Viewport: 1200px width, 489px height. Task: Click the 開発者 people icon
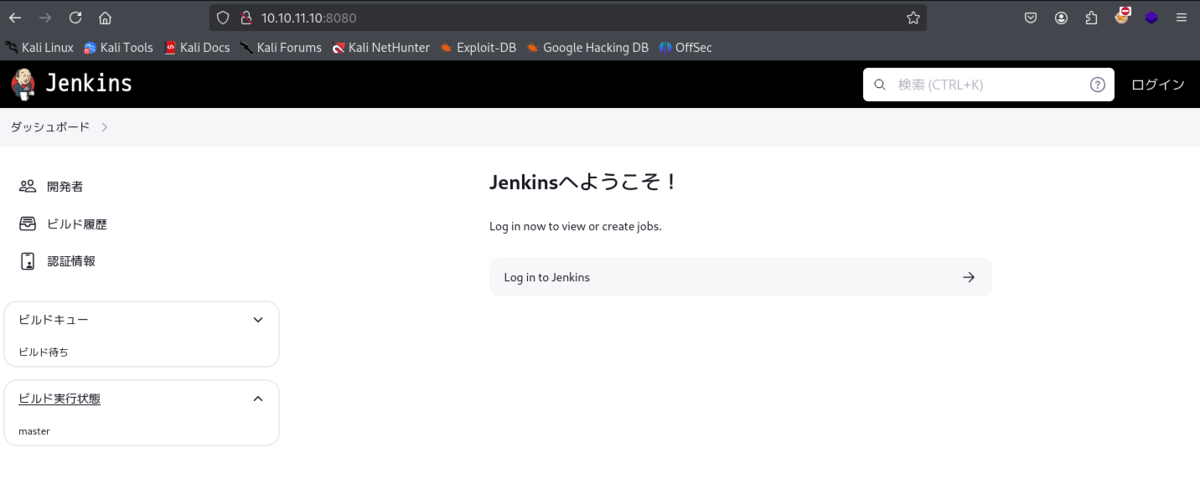[x=28, y=186]
